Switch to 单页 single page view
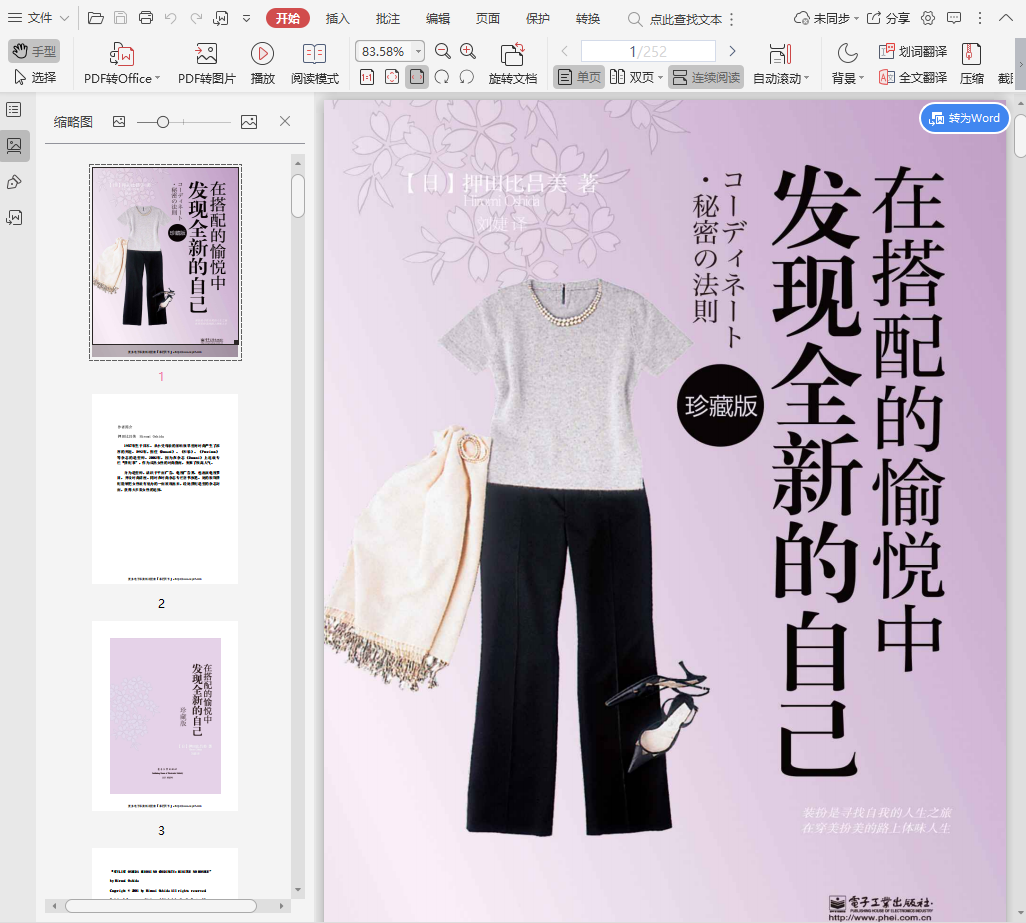This screenshot has height=923, width=1026. click(x=578, y=77)
